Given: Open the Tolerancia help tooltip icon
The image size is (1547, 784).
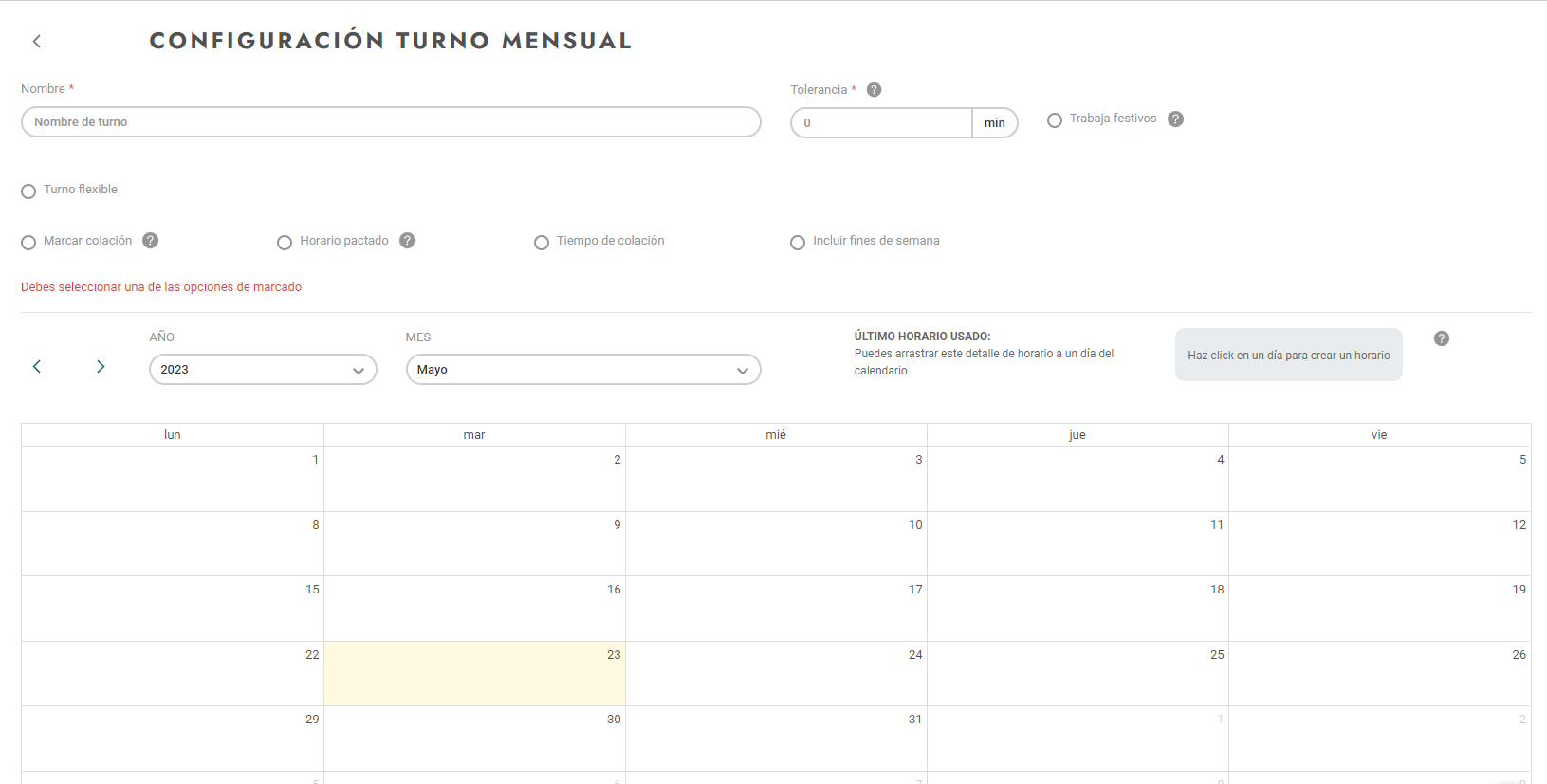Looking at the screenshot, I should tap(875, 90).
